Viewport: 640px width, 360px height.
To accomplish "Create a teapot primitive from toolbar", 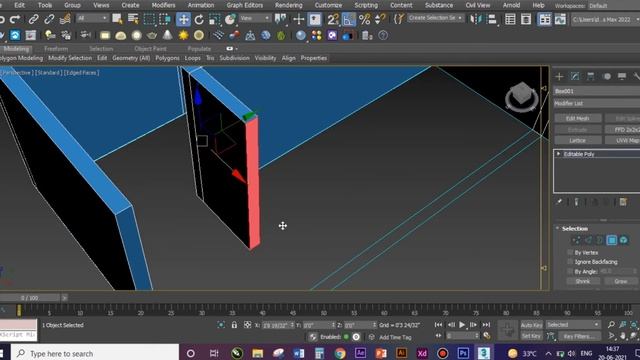I will [x=152, y=36].
